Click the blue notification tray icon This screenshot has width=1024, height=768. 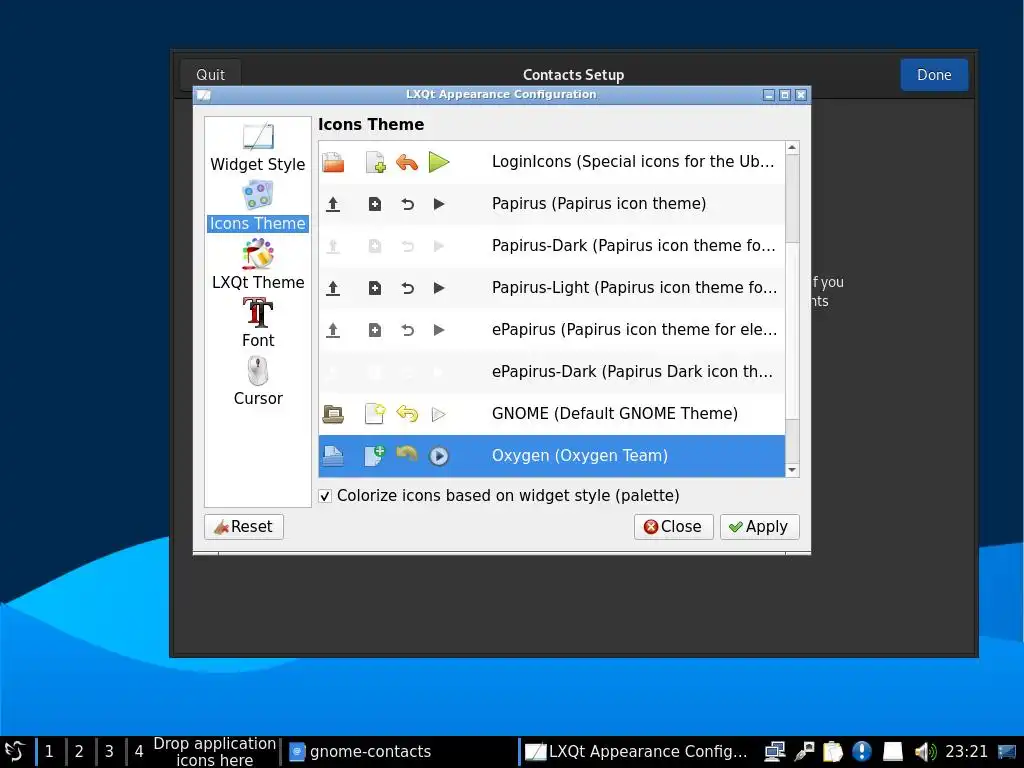pos(862,752)
